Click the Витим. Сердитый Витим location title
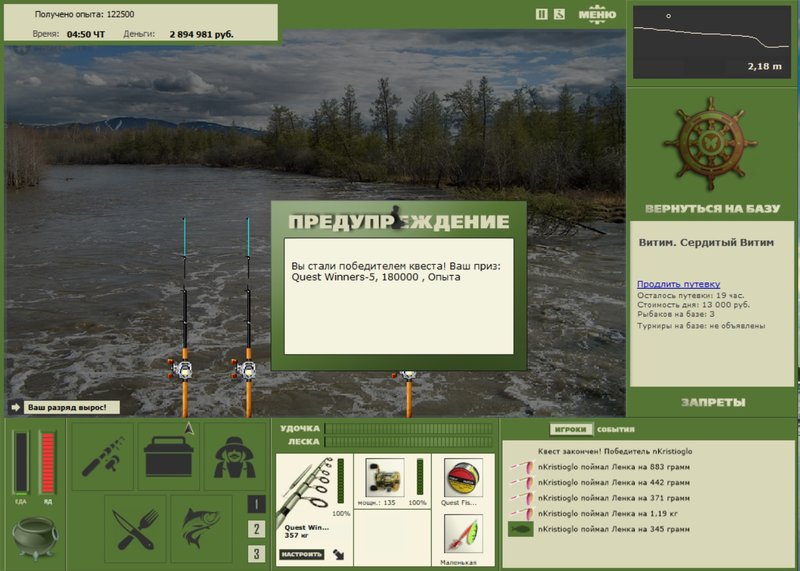The height and width of the screenshot is (571, 800). pos(706,243)
